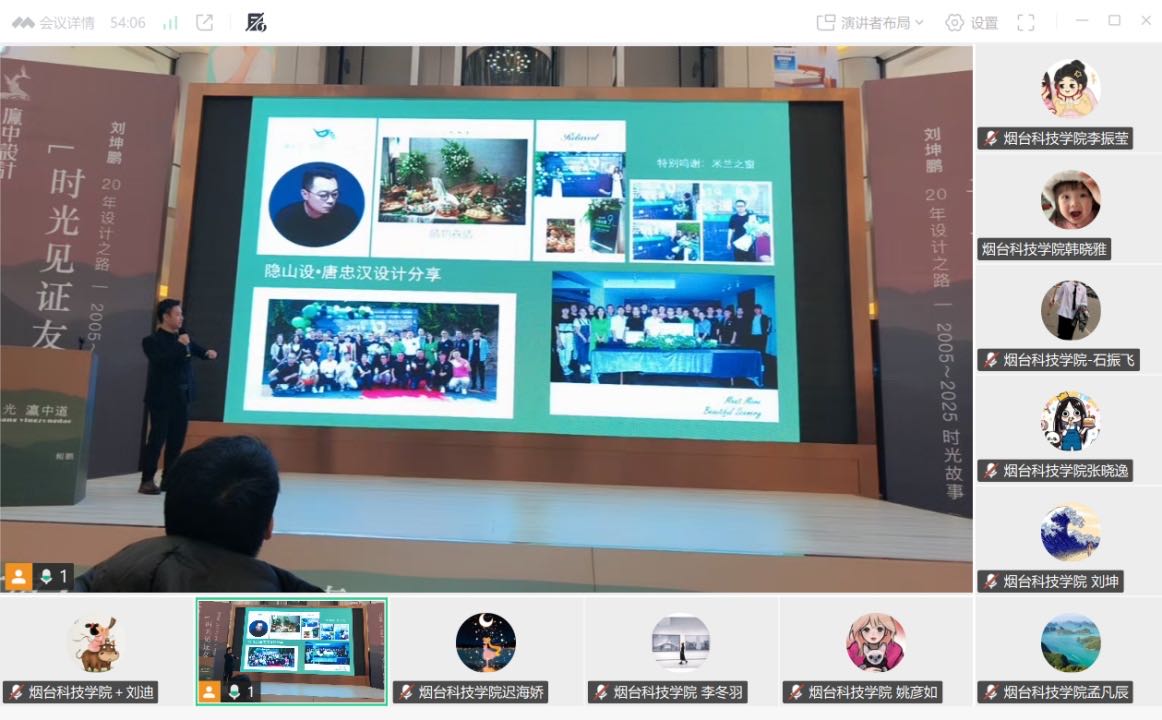Select the highlighted shared video thumbnail
Image resolution: width=1162 pixels, height=720 pixels.
(x=291, y=651)
